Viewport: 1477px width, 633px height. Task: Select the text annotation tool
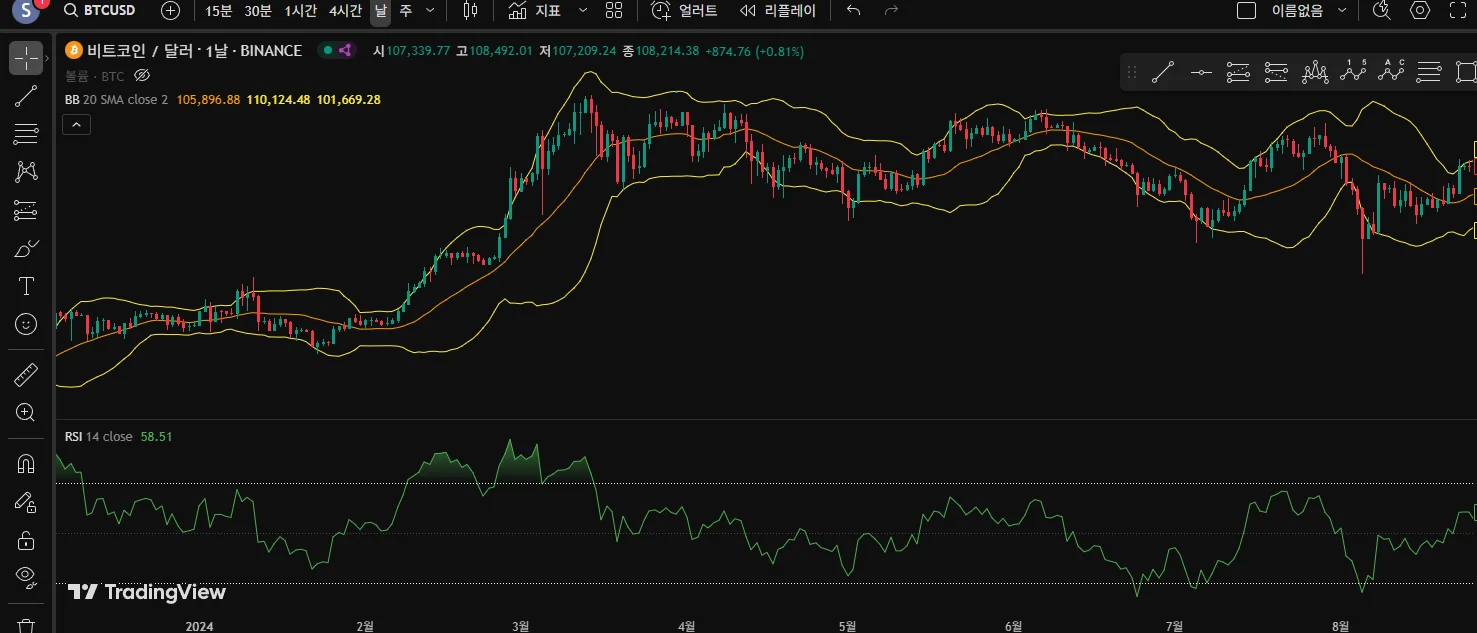26,287
